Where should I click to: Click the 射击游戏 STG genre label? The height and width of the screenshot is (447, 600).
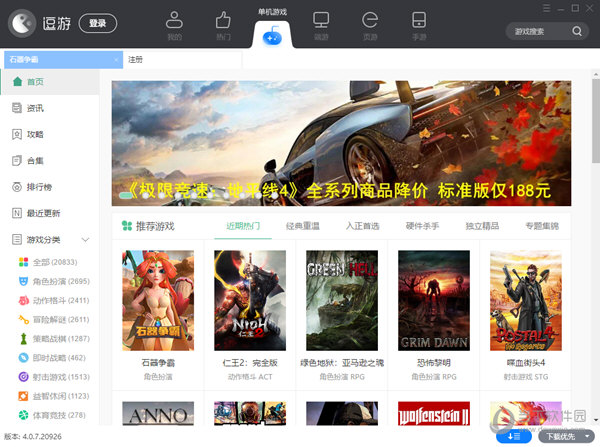point(526,377)
